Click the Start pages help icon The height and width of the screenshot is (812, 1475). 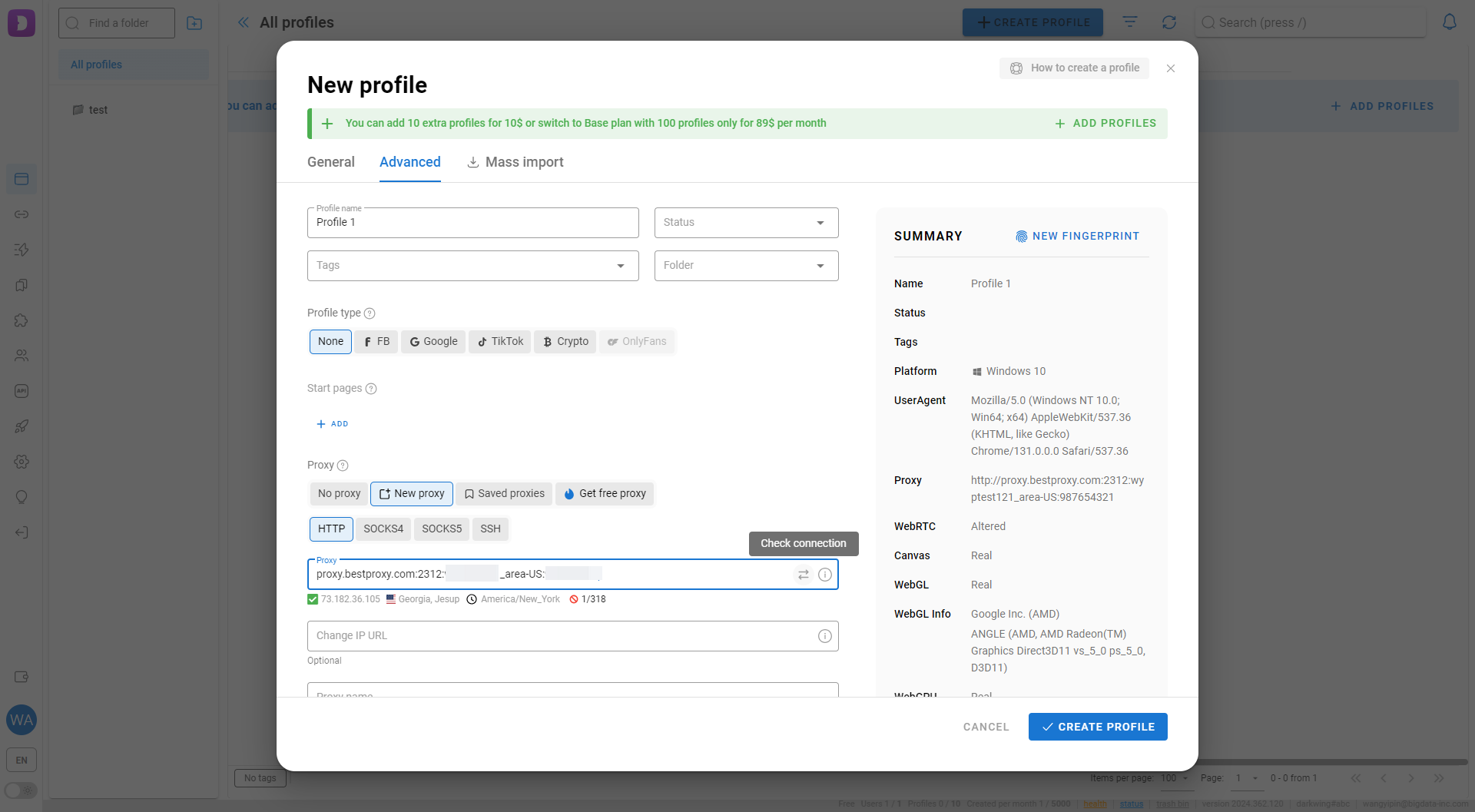pos(371,389)
